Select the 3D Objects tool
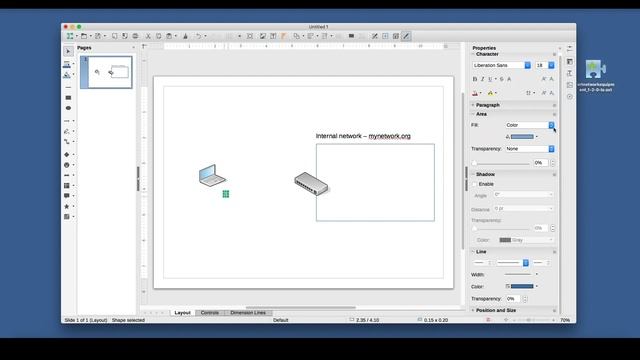640x360 pixels. 67,217
